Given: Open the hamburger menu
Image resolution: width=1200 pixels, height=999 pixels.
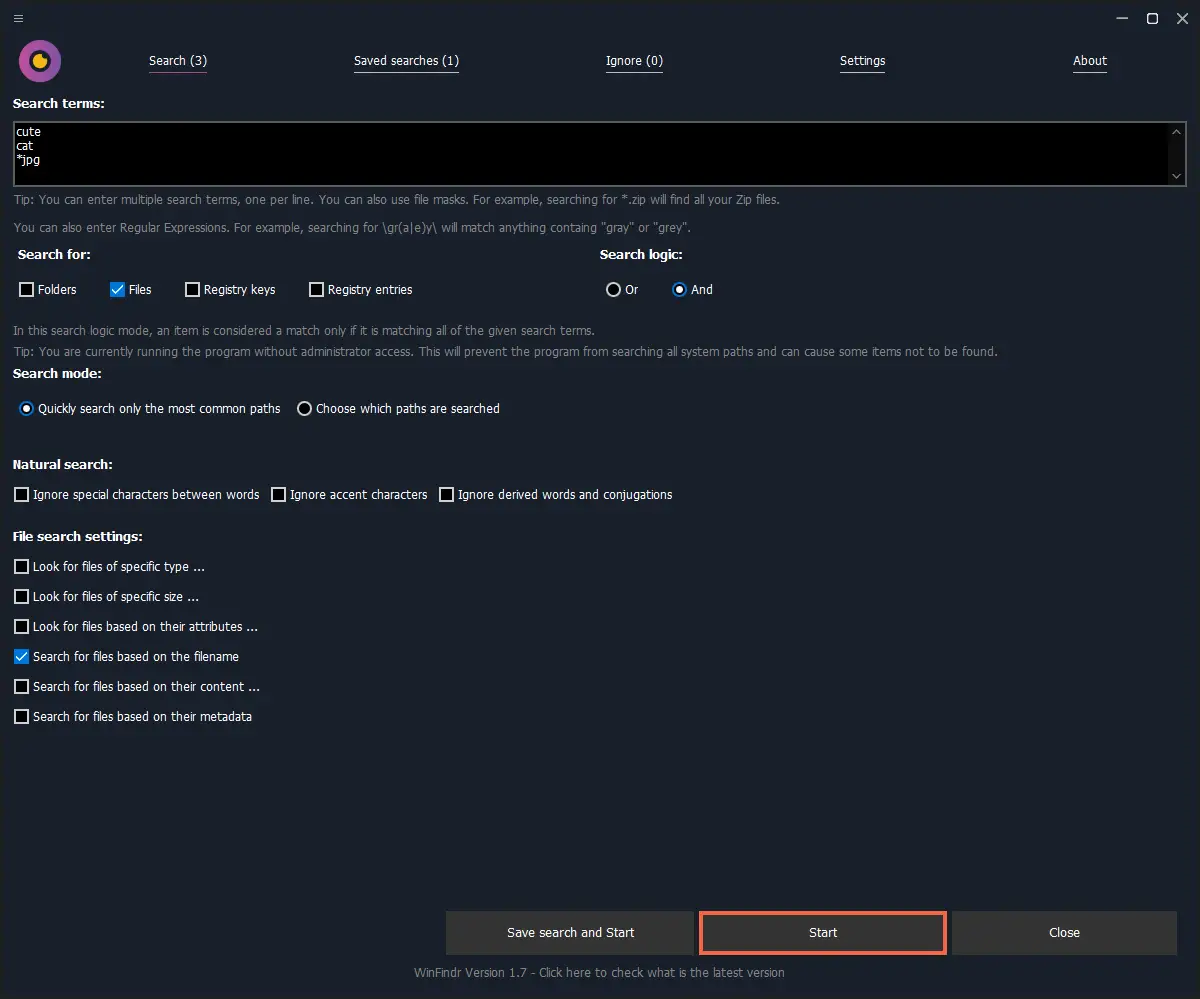Looking at the screenshot, I should tap(18, 18).
